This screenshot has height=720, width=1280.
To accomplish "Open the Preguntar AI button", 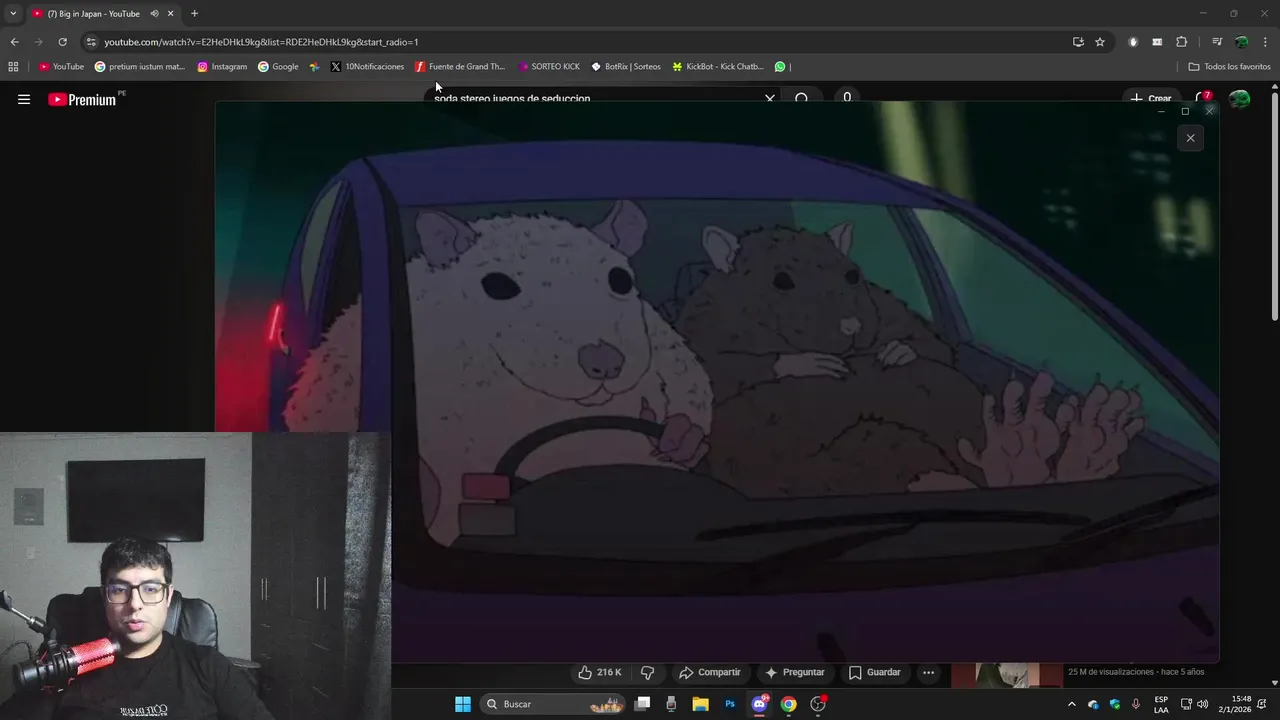I will (795, 672).
